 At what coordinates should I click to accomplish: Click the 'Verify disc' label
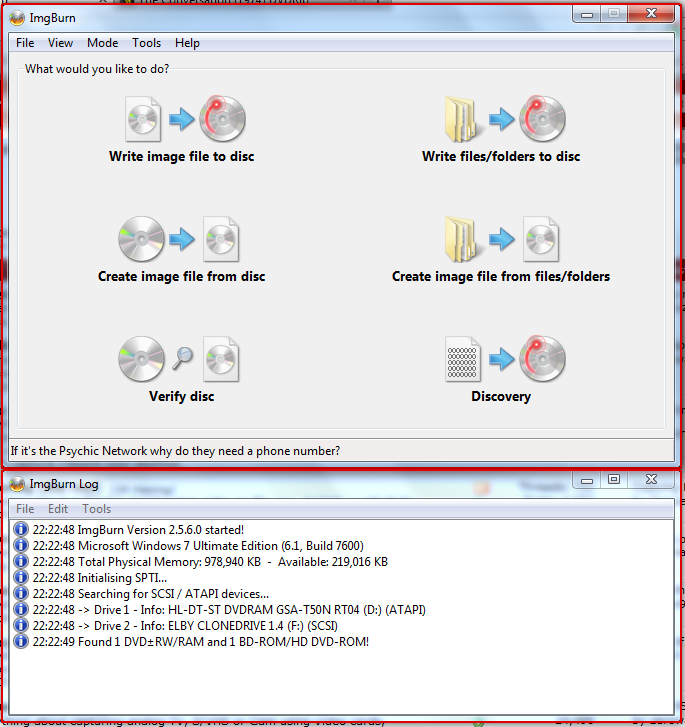182,397
